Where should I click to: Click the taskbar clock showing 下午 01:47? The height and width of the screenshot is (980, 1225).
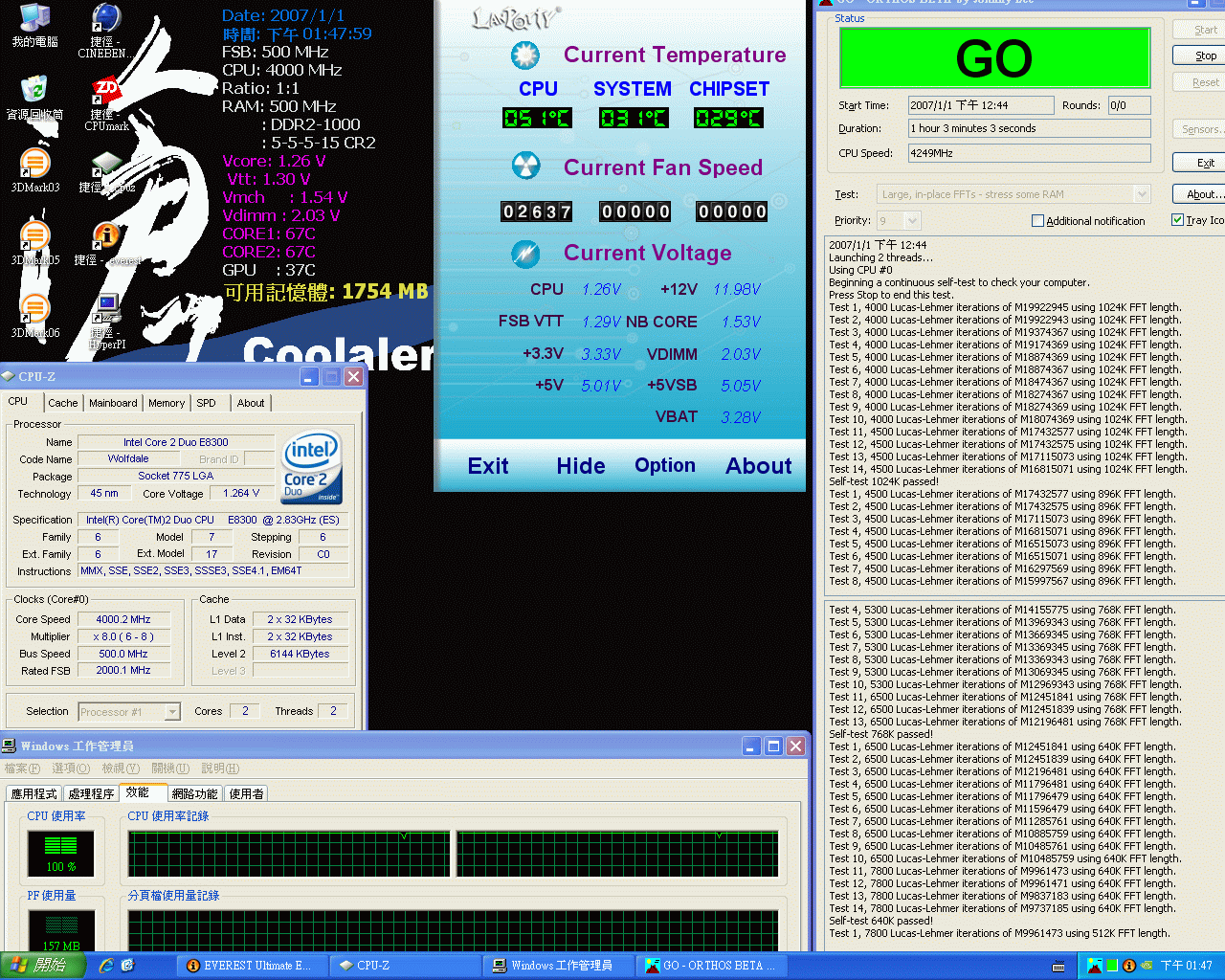(x=1186, y=966)
